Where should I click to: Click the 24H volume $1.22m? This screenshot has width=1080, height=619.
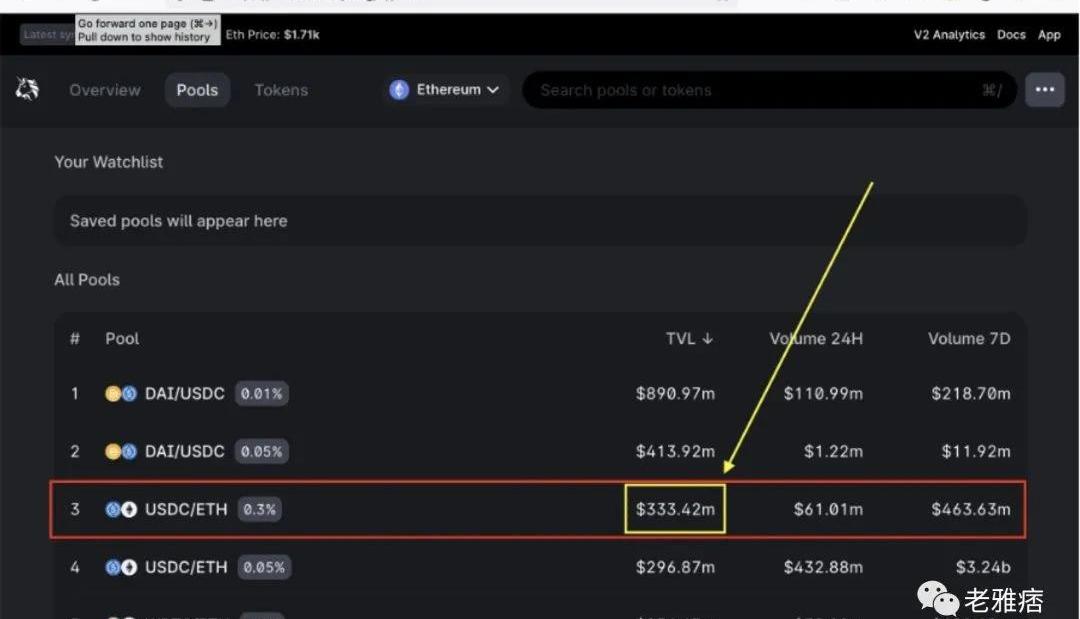(833, 452)
